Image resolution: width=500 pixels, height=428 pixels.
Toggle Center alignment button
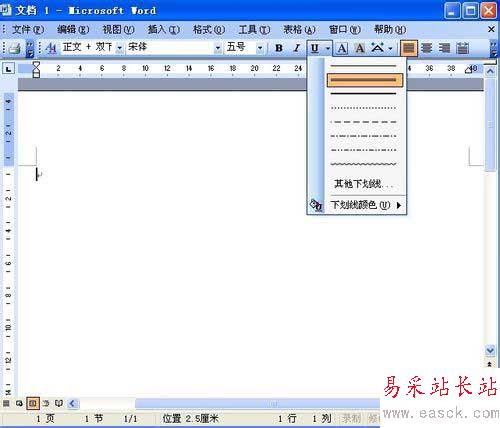click(x=426, y=49)
